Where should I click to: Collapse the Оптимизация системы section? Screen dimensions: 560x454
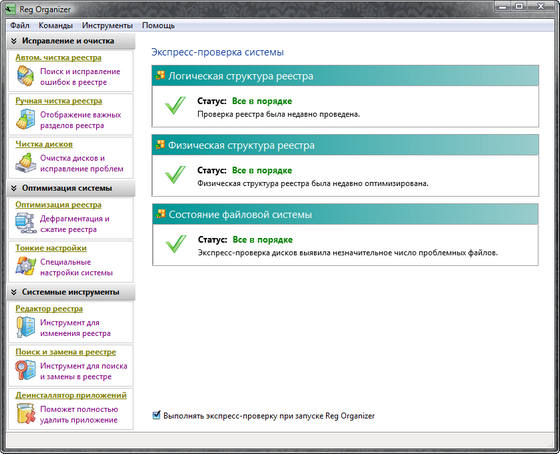[x=14, y=188]
